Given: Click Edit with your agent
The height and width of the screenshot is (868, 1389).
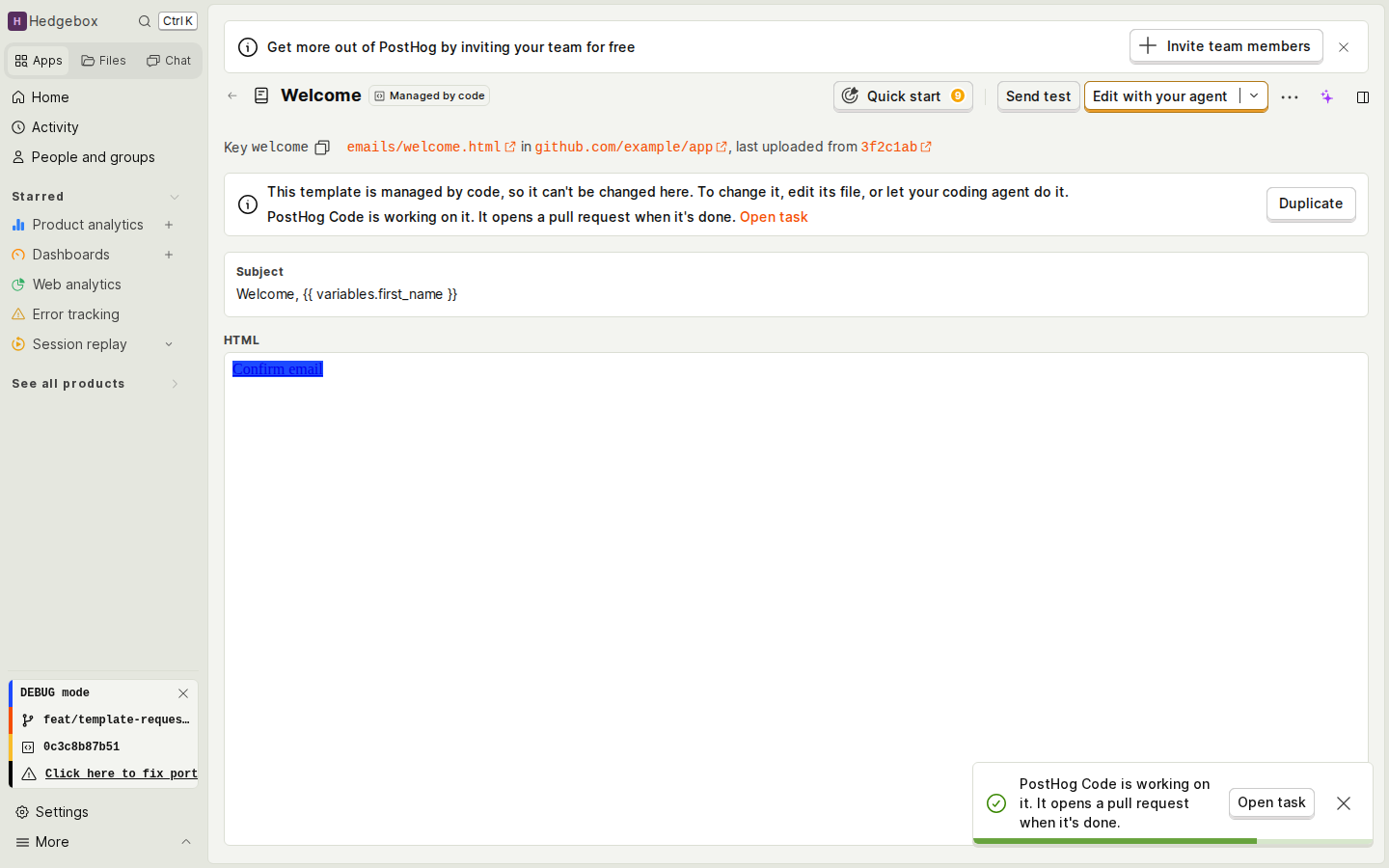Looking at the screenshot, I should tap(1160, 96).
